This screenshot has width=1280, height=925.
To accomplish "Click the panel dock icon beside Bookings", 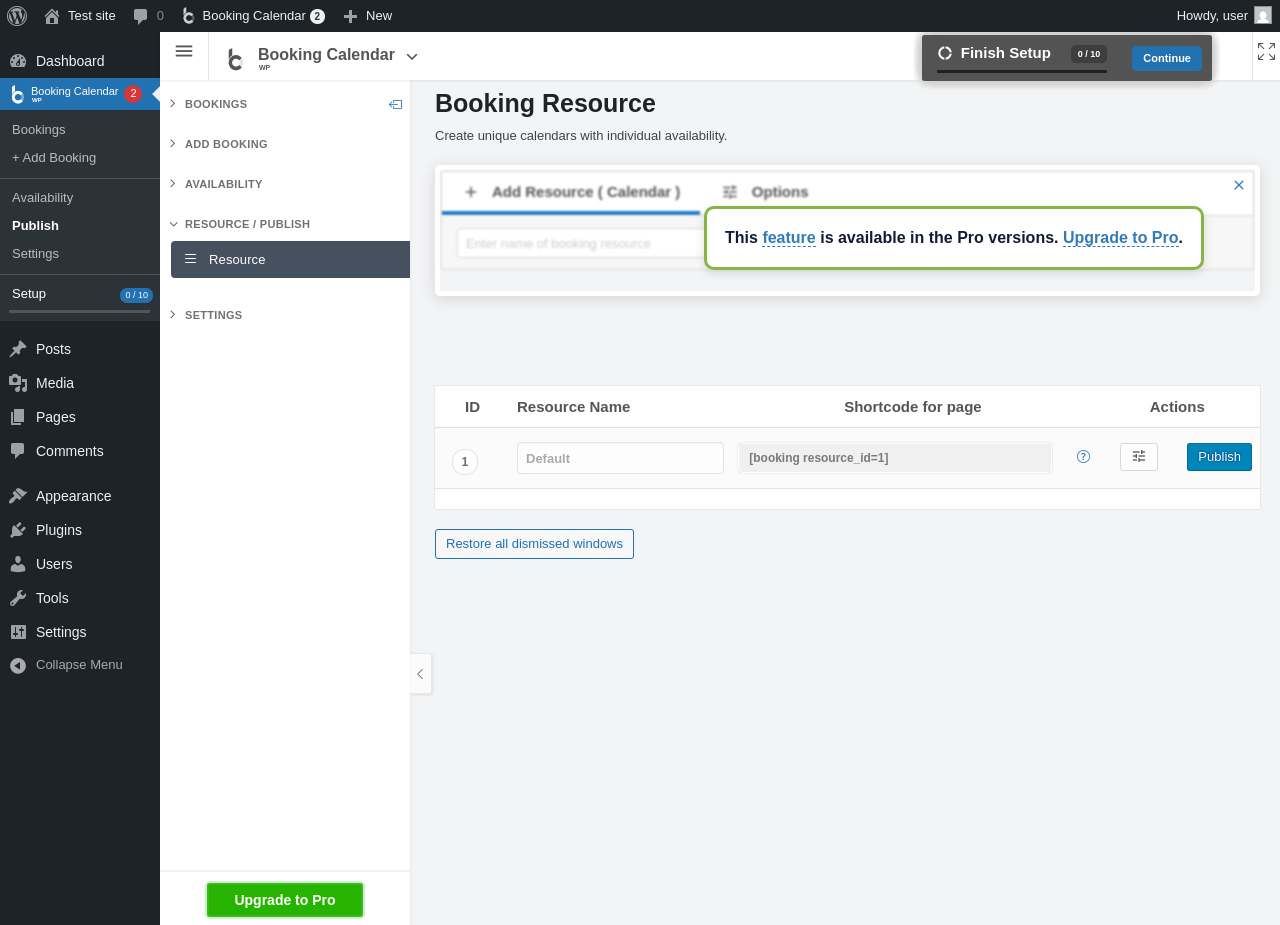I will point(396,104).
